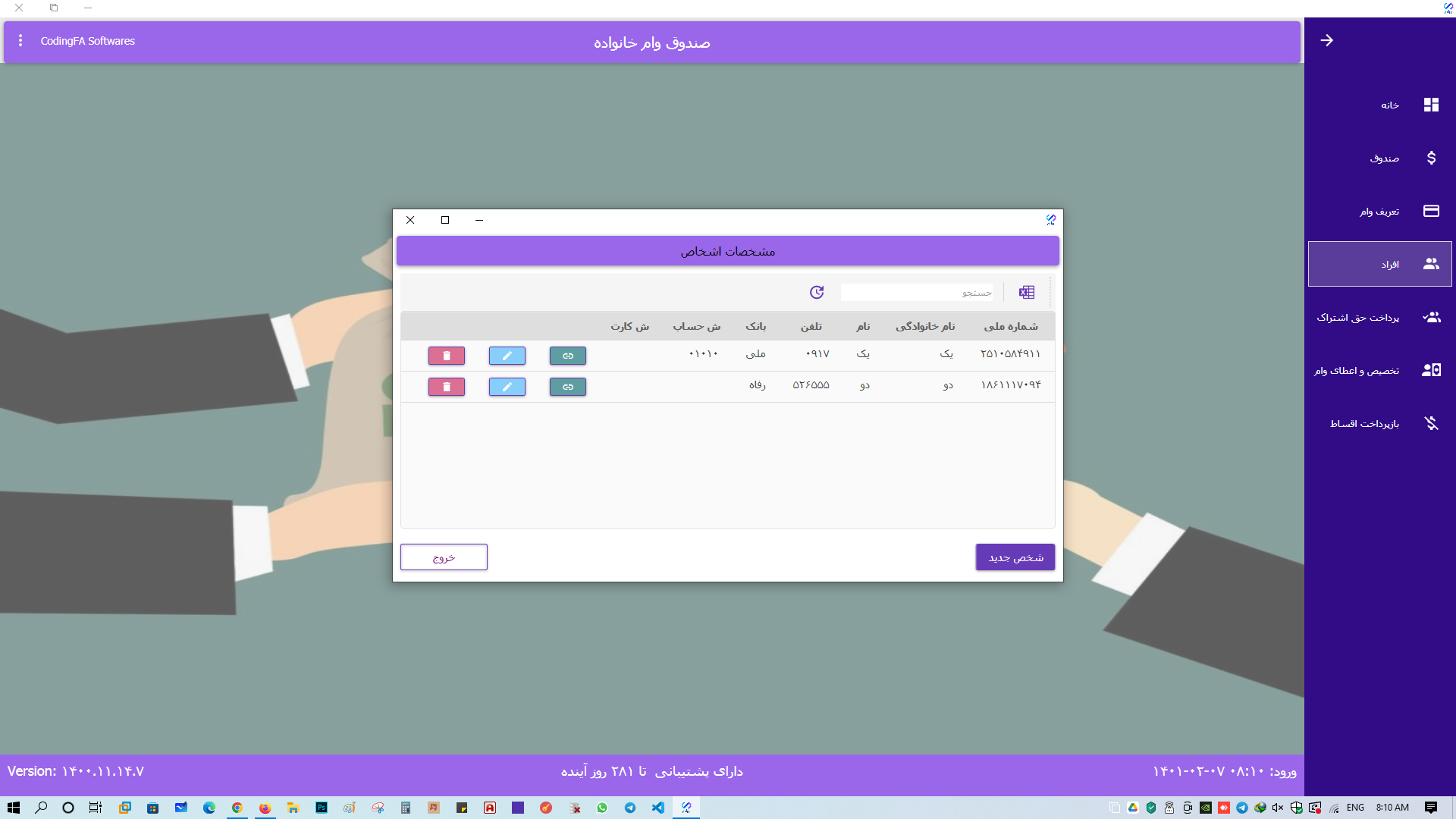This screenshot has height=819, width=1456.
Task: Select تعریف وام loan definition item
Action: click(x=1380, y=211)
